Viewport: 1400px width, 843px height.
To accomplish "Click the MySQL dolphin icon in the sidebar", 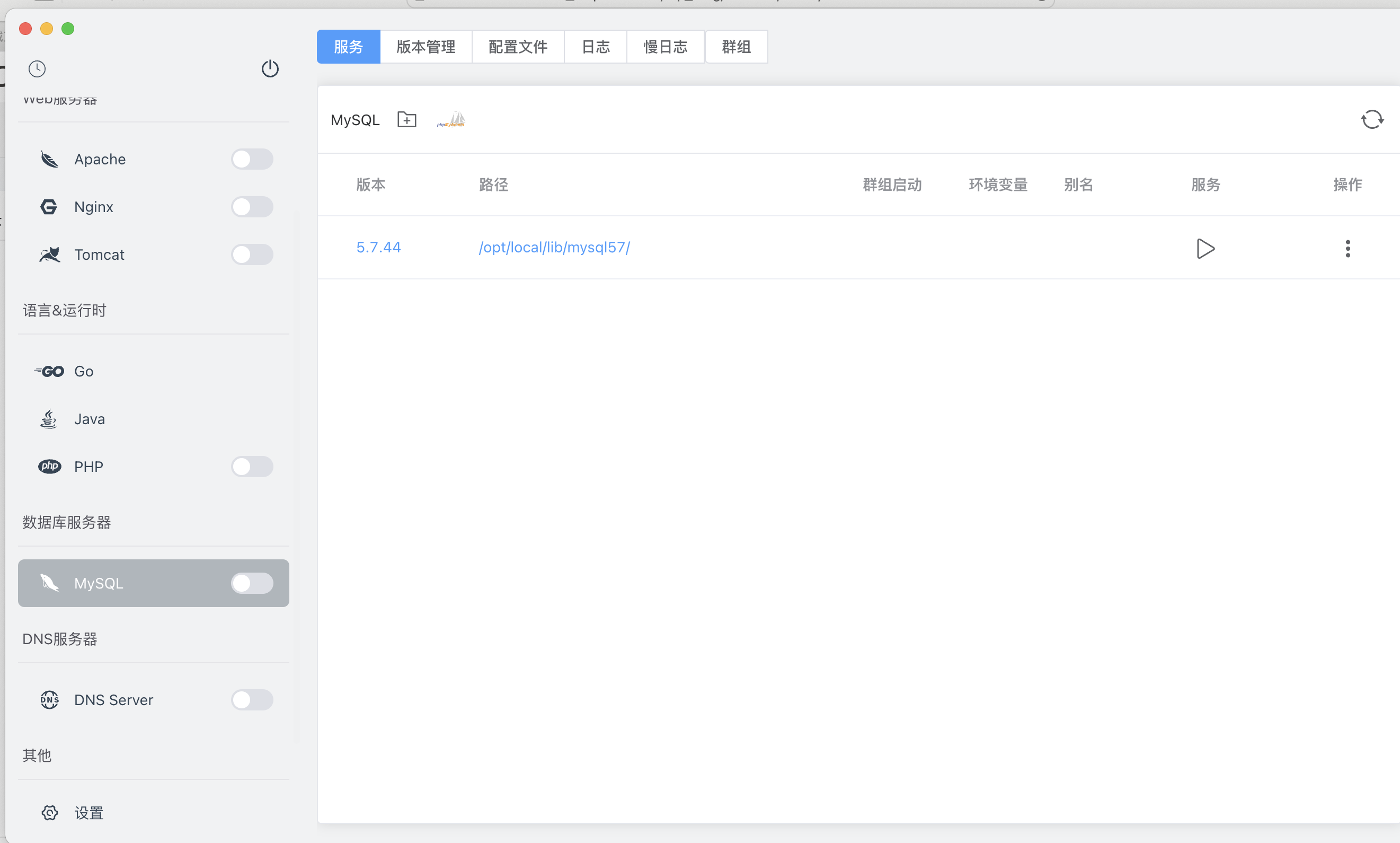I will click(x=49, y=583).
